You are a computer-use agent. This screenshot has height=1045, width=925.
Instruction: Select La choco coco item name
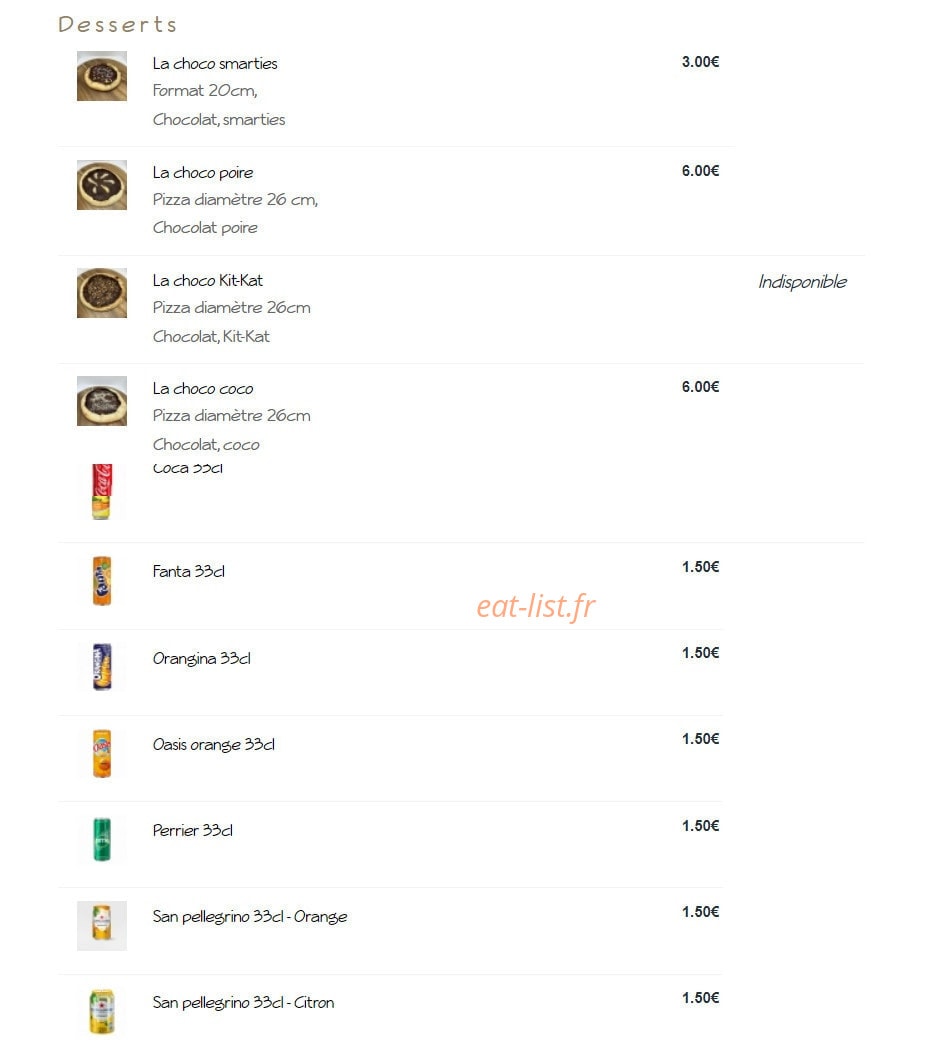pos(203,389)
